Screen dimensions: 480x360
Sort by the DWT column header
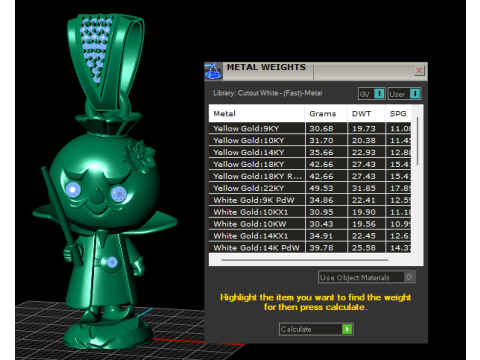click(x=366, y=114)
